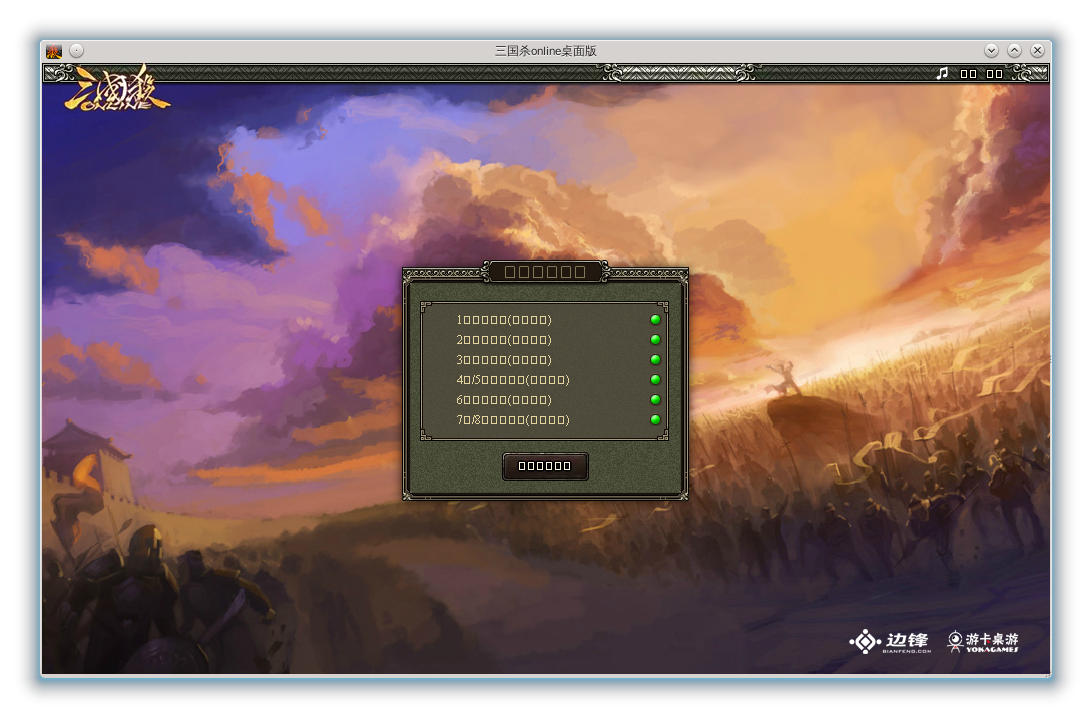1092x718 pixels.
Task: Click the green status dot on row 4/5
Action: tap(655, 380)
